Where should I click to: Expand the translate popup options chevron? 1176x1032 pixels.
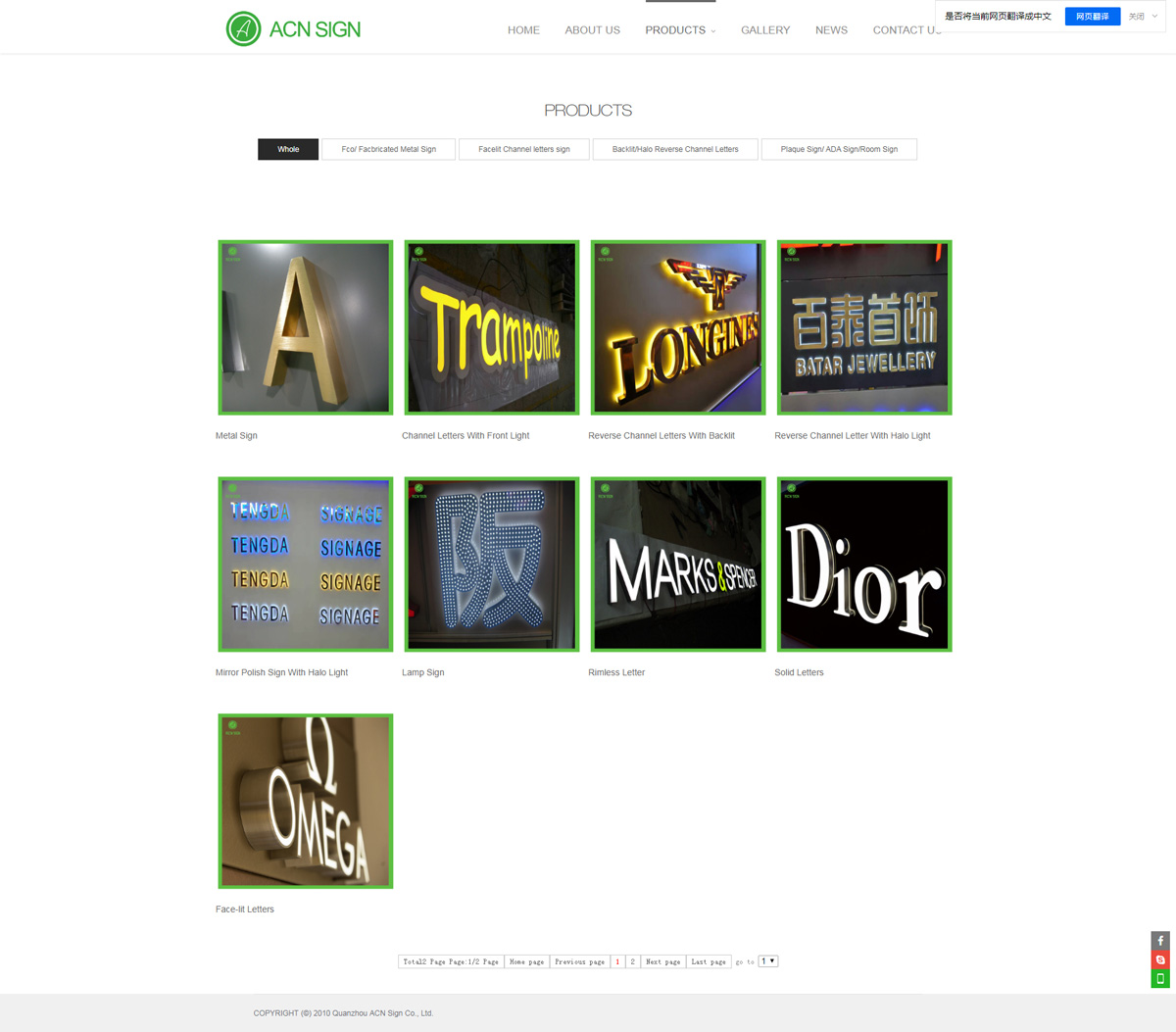pyautogui.click(x=1154, y=17)
